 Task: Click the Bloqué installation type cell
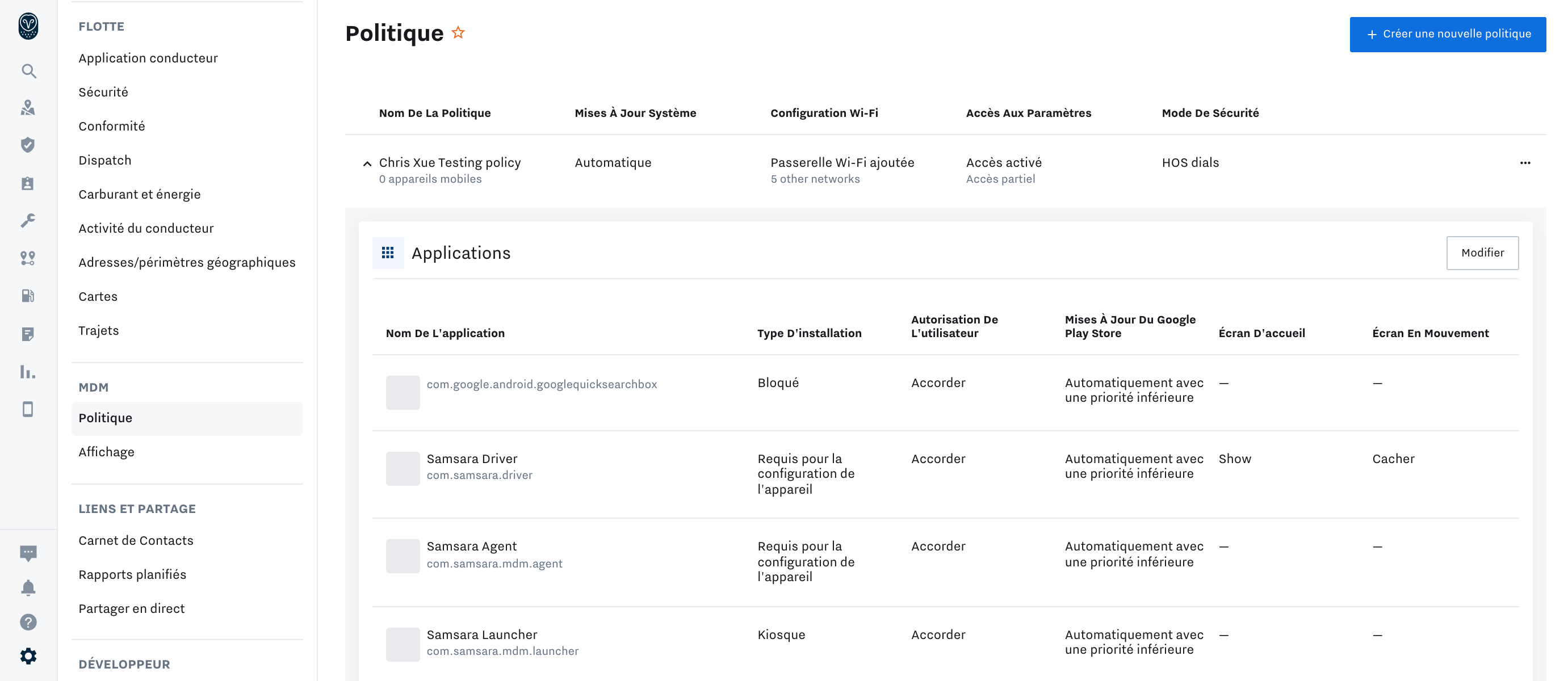(x=778, y=383)
